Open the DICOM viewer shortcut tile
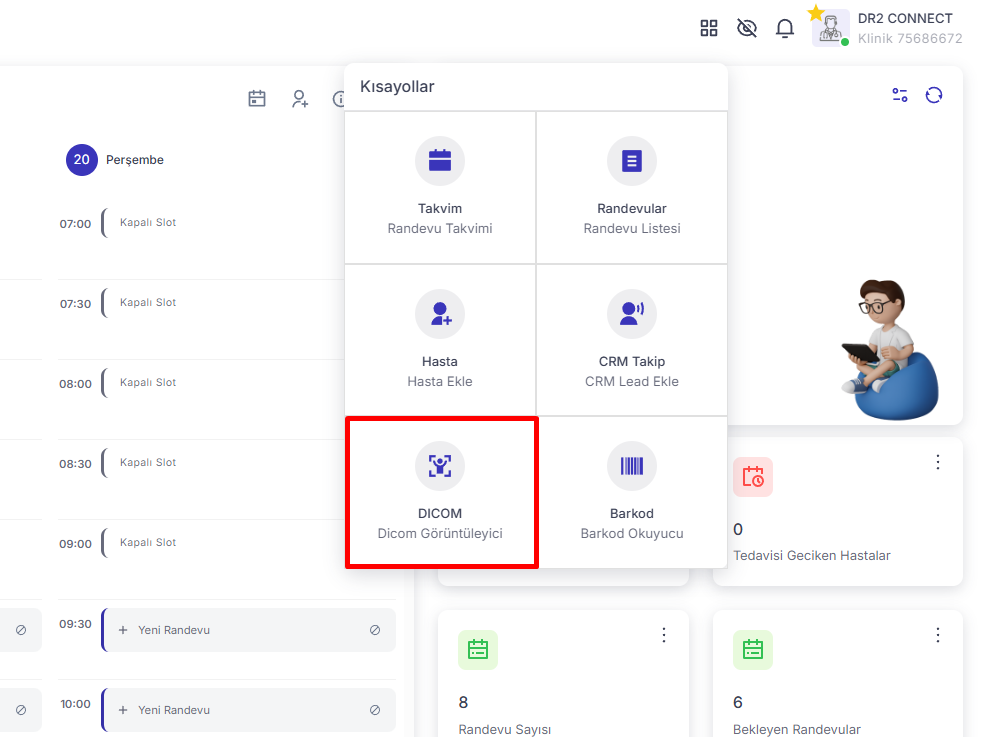This screenshot has width=983, height=737. pyautogui.click(x=441, y=493)
